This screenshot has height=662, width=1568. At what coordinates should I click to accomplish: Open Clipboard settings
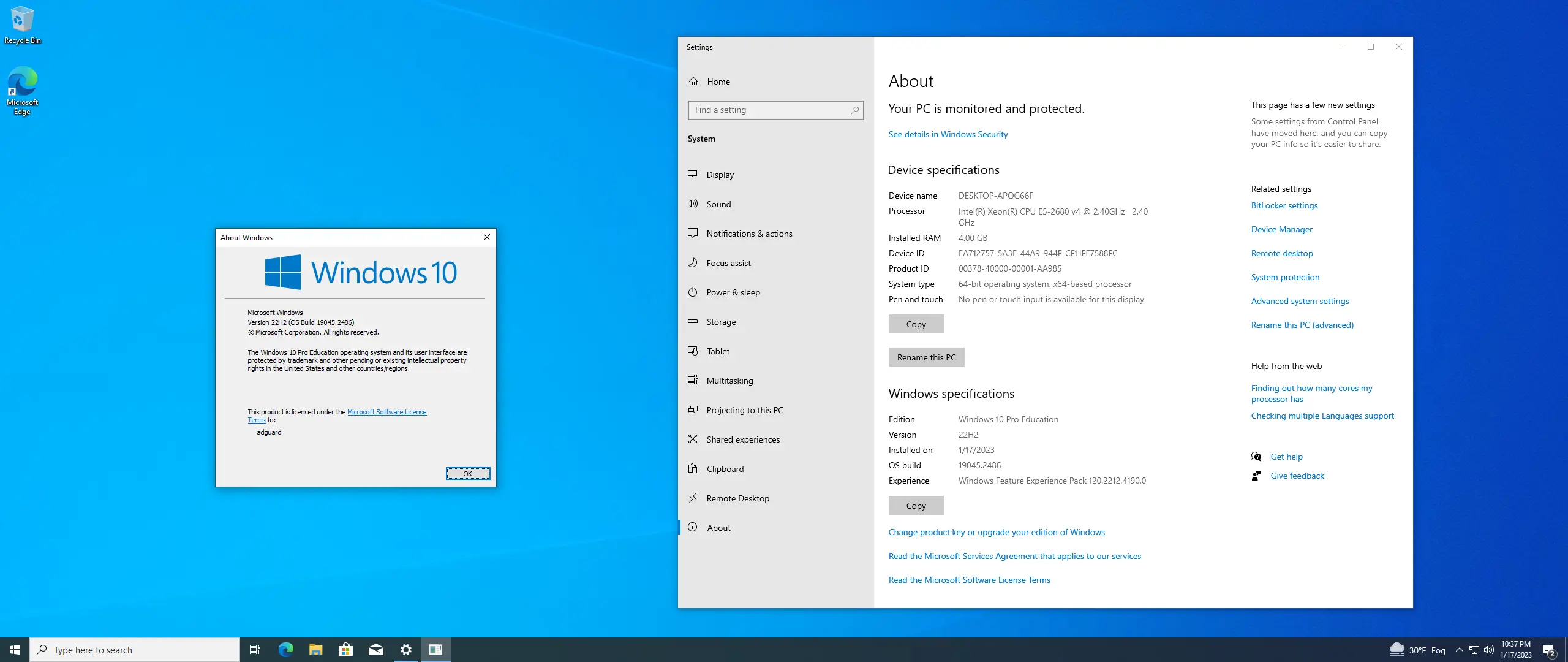[x=725, y=468]
